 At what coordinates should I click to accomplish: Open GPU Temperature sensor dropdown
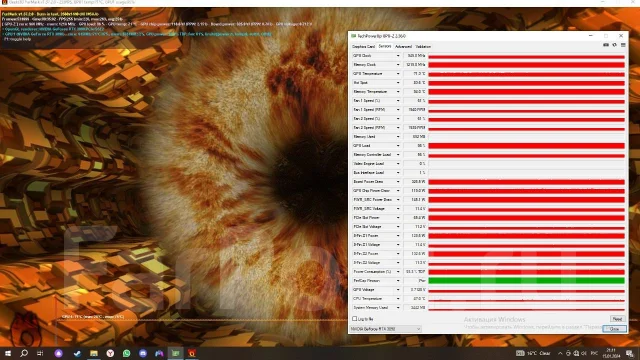[x=398, y=73]
